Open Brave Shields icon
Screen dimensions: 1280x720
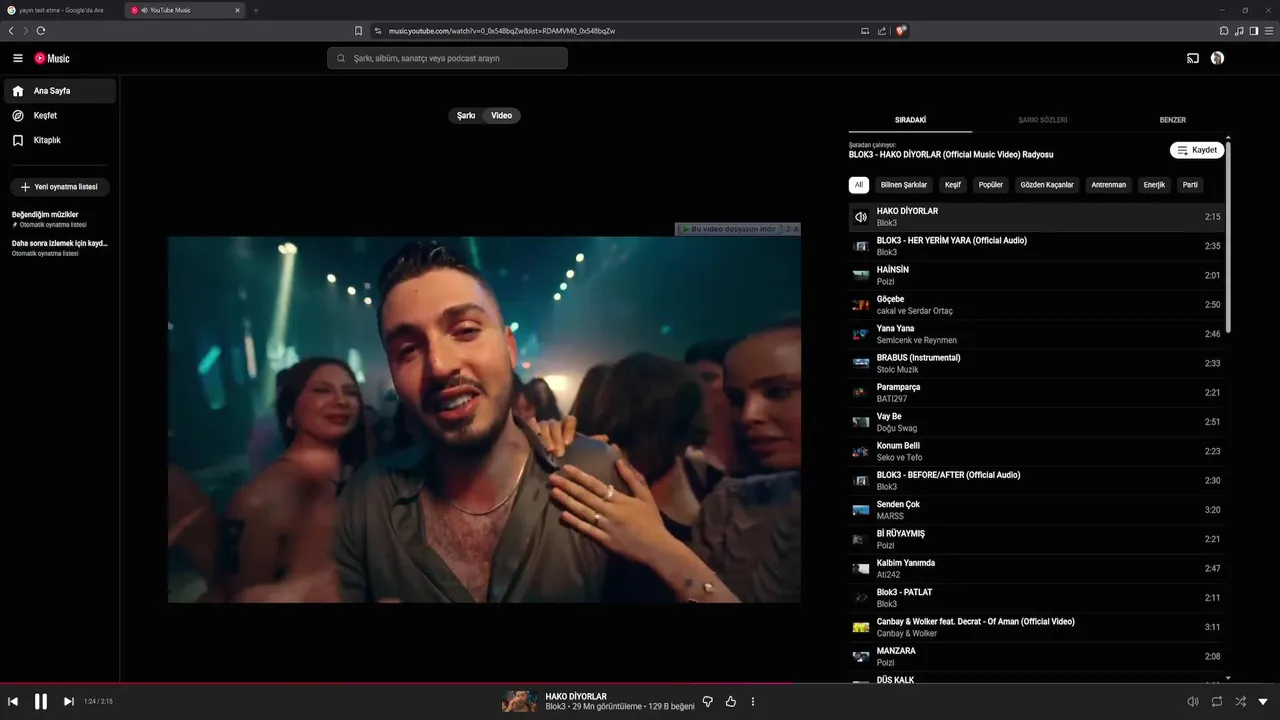pos(901,31)
